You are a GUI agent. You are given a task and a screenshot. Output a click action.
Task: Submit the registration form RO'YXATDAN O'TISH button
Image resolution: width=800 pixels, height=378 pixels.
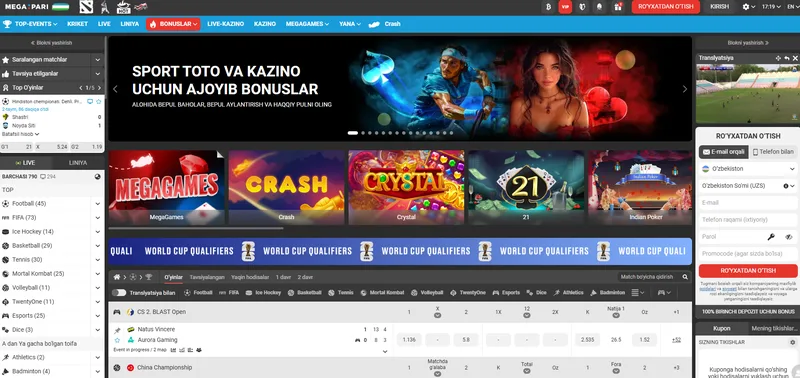tap(748, 270)
